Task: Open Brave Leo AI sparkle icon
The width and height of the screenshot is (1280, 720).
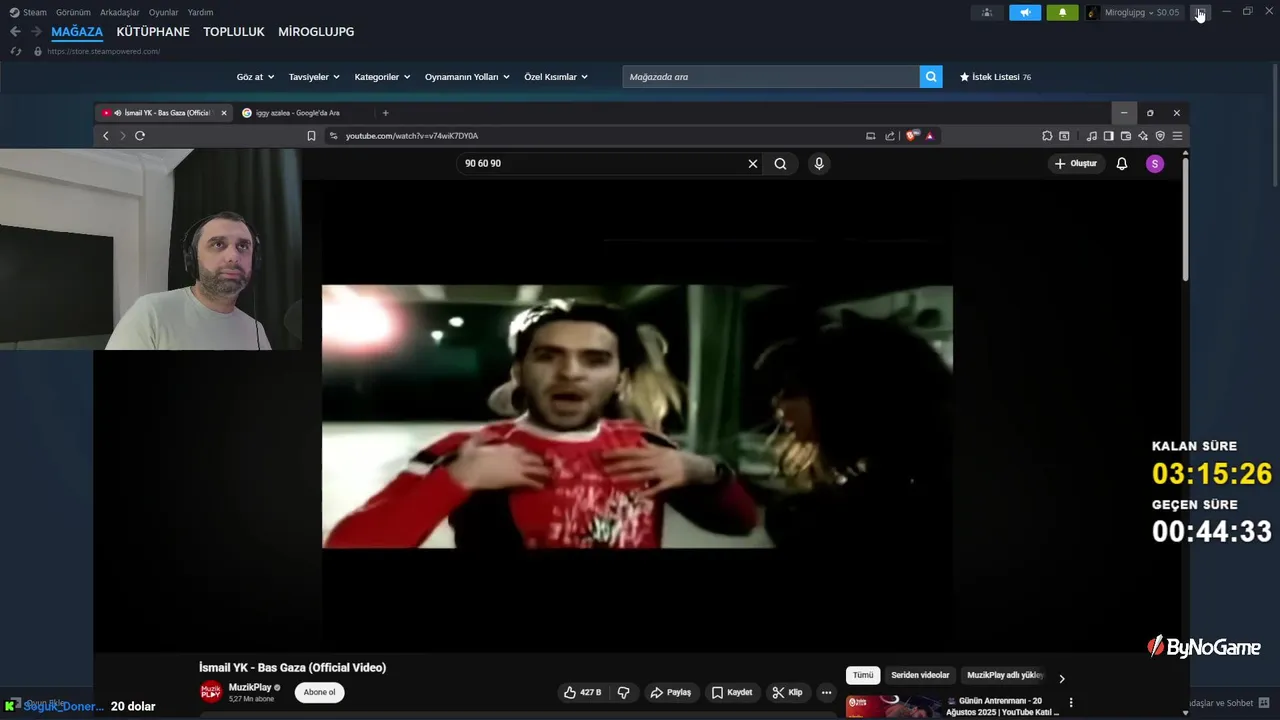Action: coord(1143,136)
